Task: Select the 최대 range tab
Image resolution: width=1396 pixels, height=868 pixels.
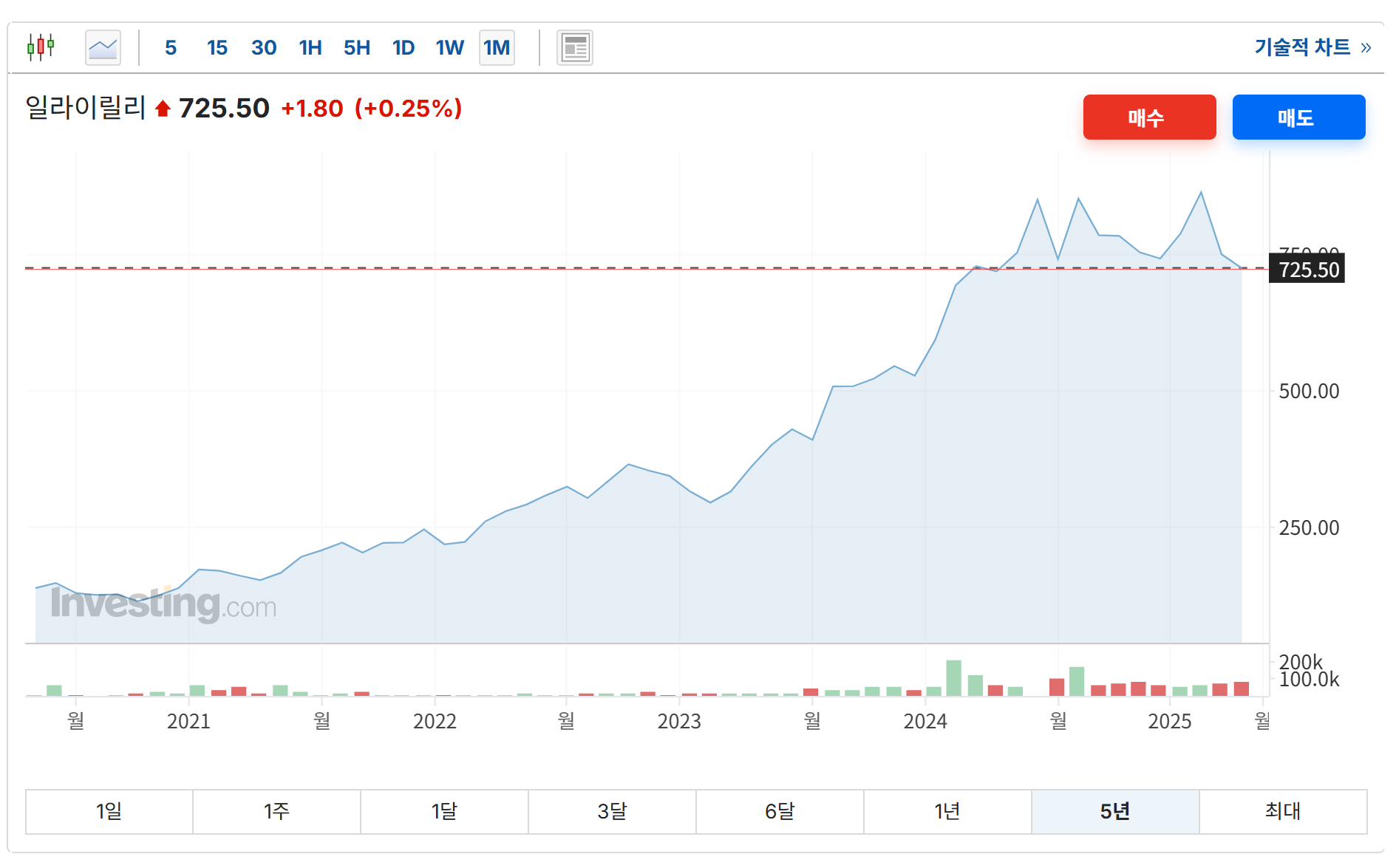Action: coord(1284,812)
